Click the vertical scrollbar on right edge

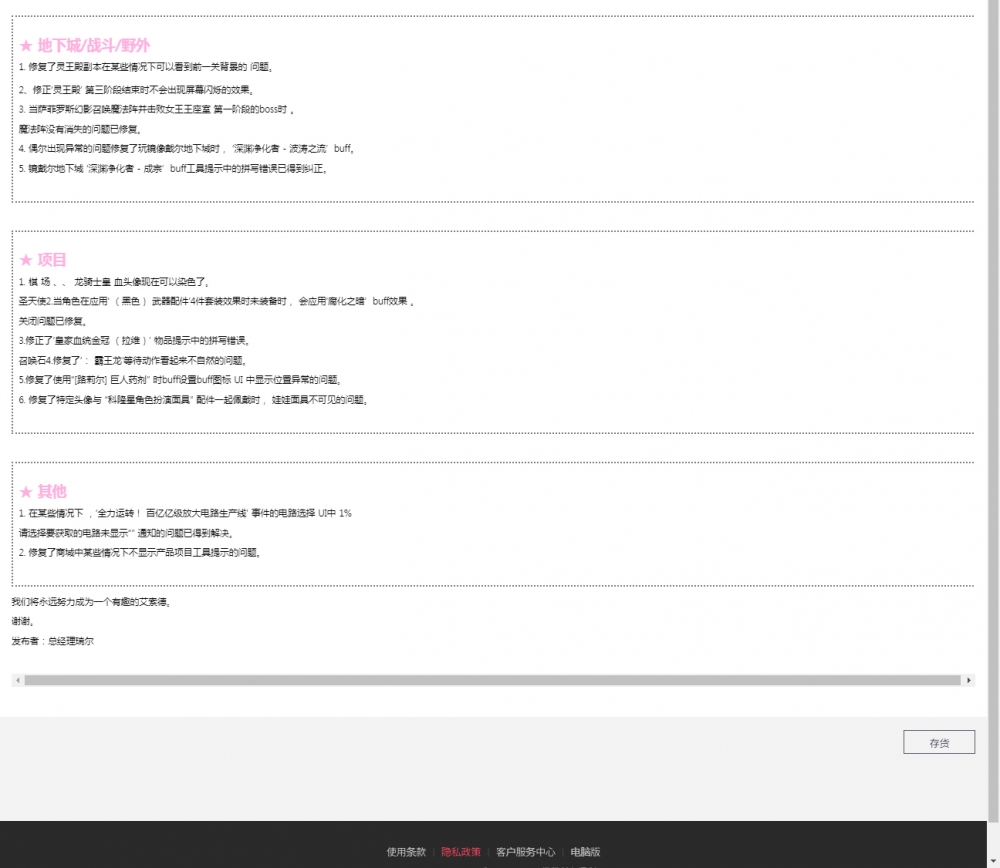click(x=993, y=400)
